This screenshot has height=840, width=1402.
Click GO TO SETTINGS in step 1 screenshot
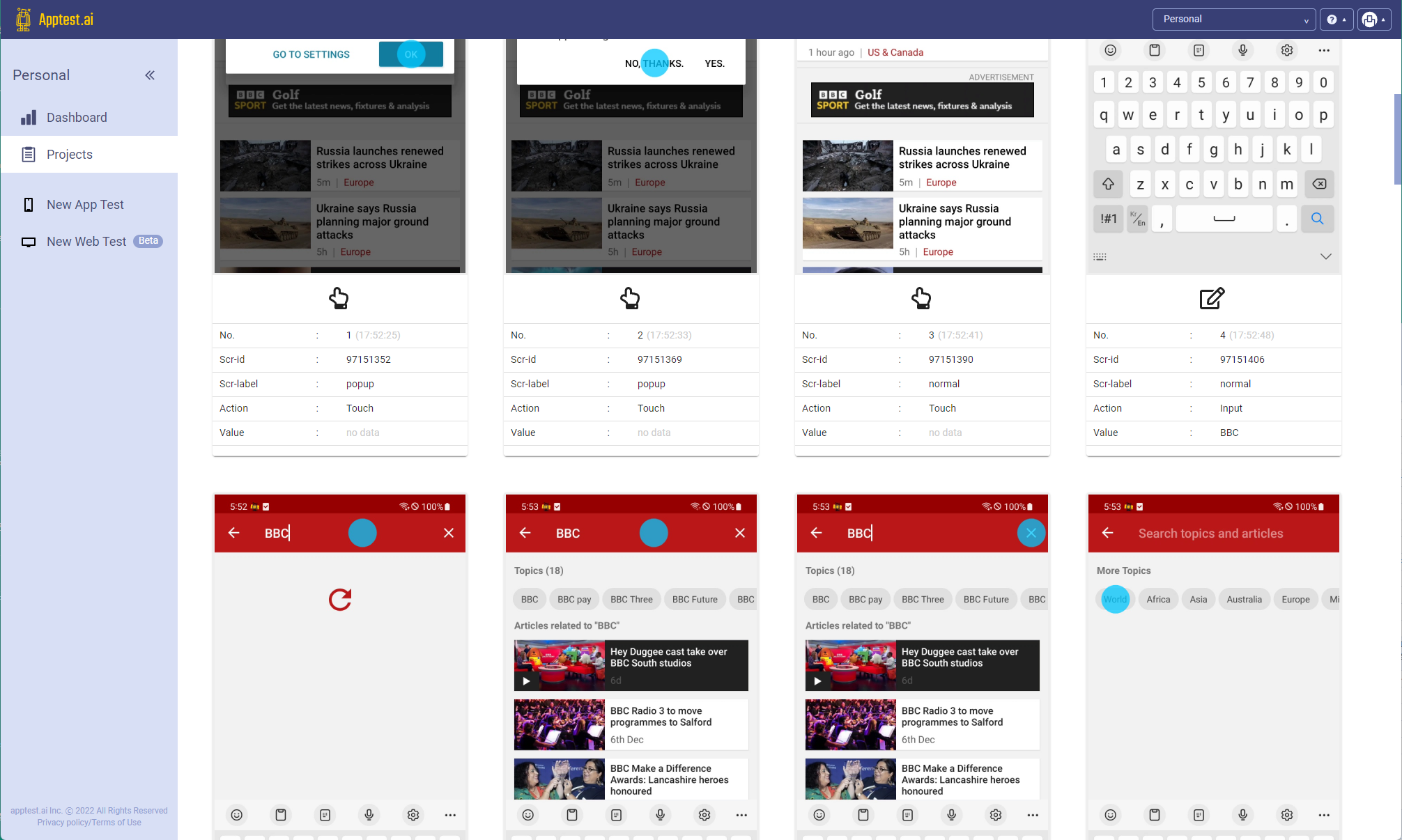coord(311,54)
